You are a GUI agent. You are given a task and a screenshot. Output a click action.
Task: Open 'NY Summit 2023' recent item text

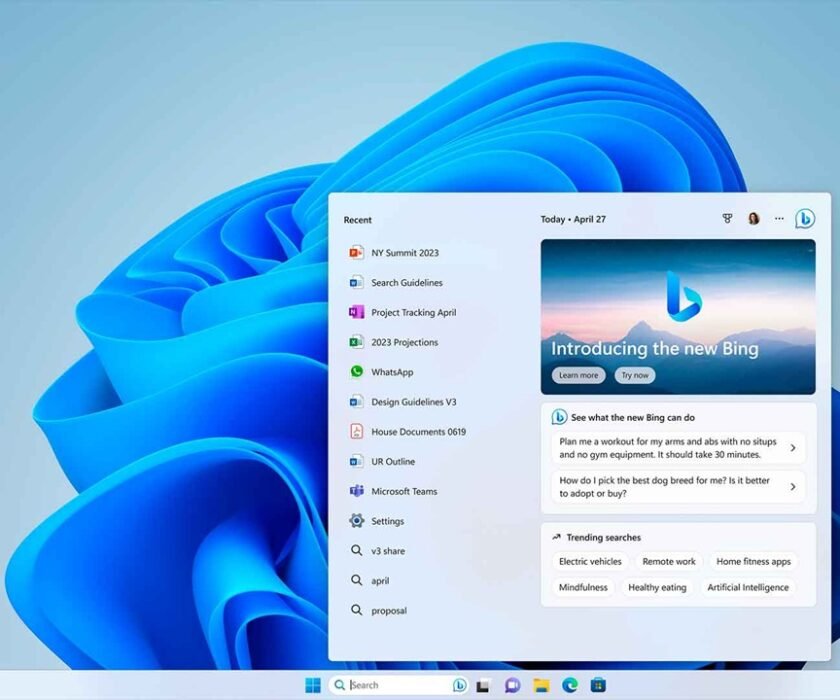click(x=405, y=253)
